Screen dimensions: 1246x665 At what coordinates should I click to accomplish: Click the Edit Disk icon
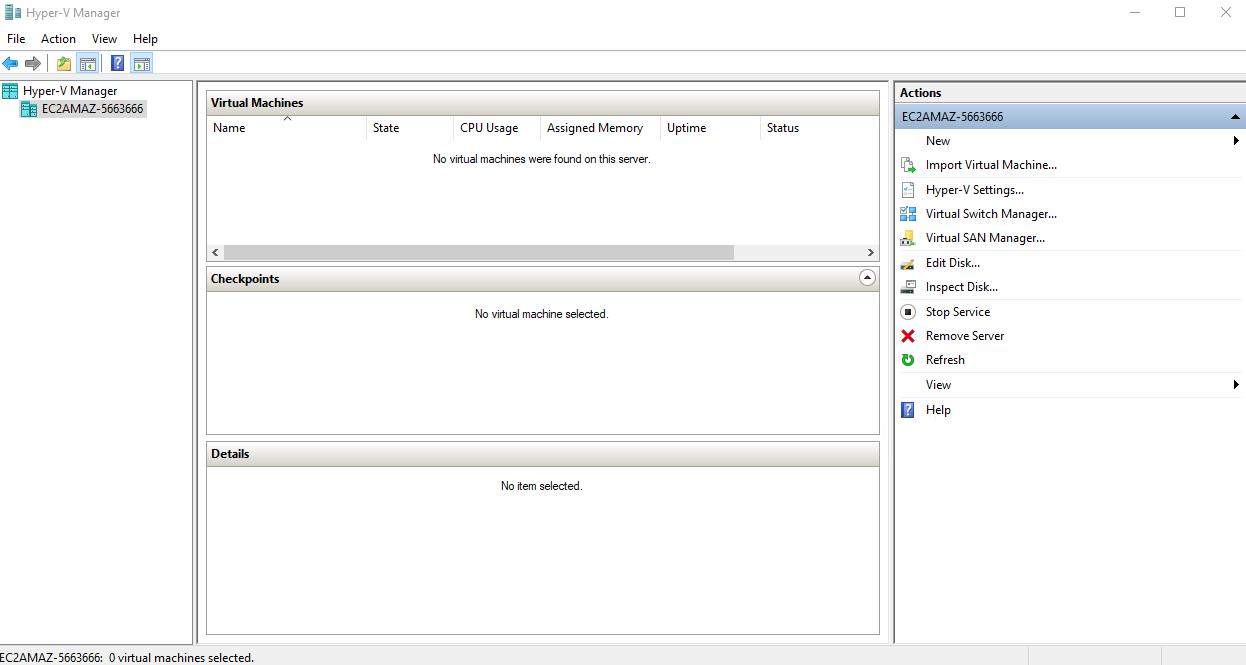coord(908,263)
